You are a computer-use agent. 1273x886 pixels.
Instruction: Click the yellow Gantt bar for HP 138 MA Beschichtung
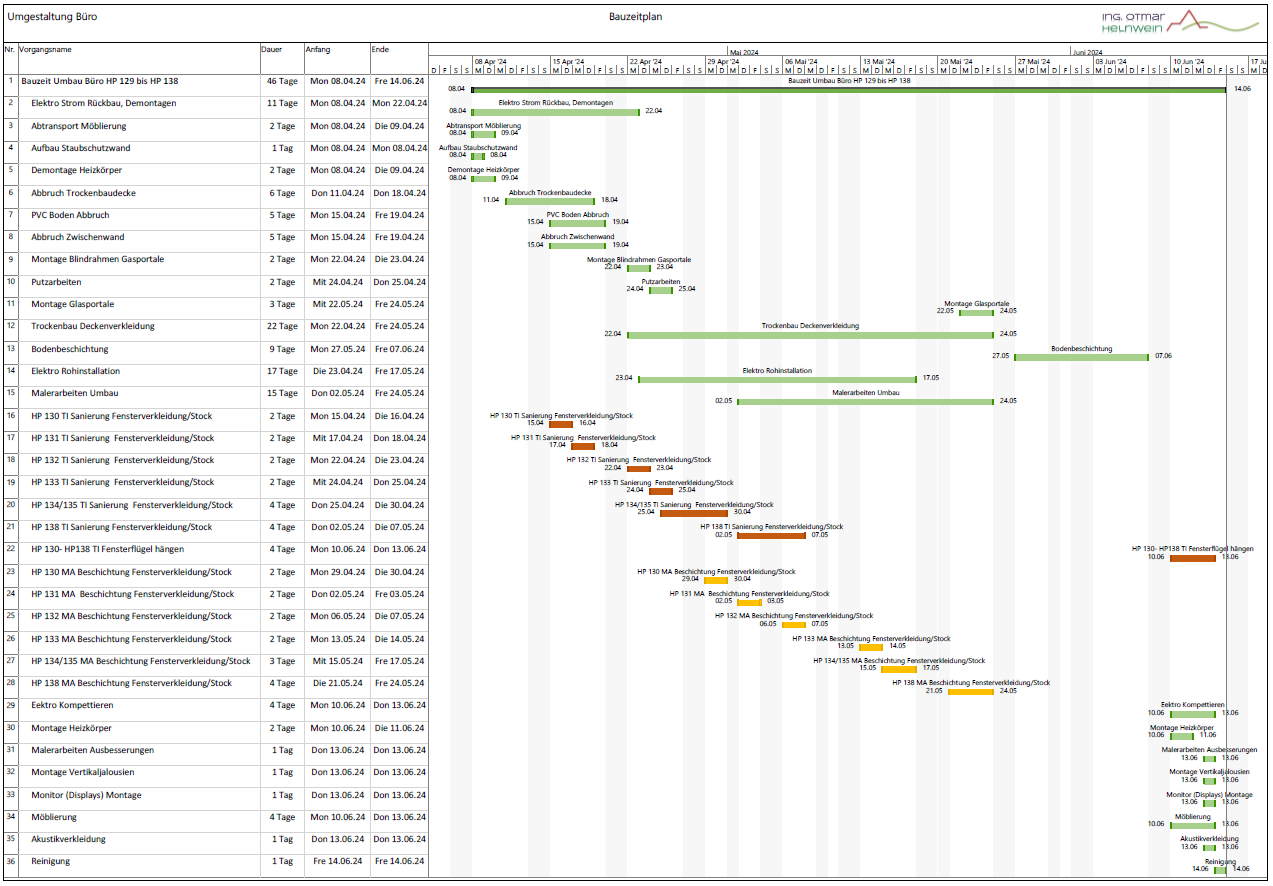(971, 691)
